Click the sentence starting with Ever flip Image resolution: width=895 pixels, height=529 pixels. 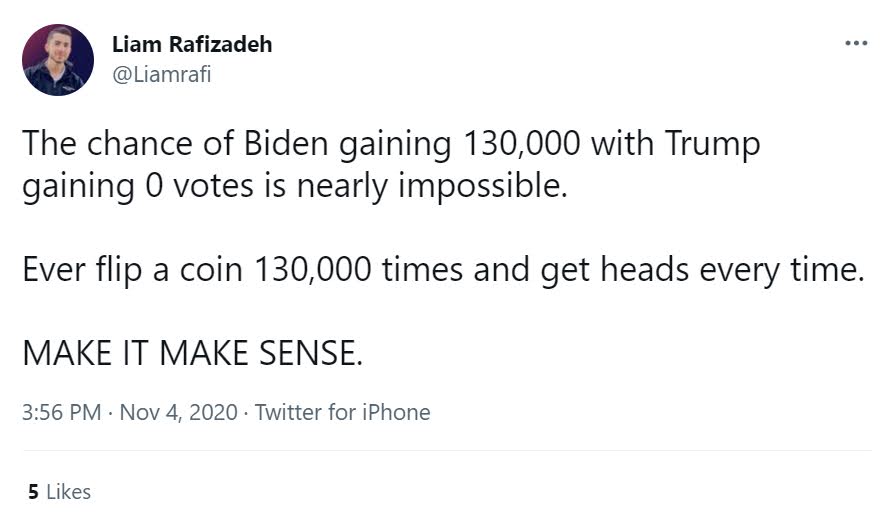pos(442,269)
